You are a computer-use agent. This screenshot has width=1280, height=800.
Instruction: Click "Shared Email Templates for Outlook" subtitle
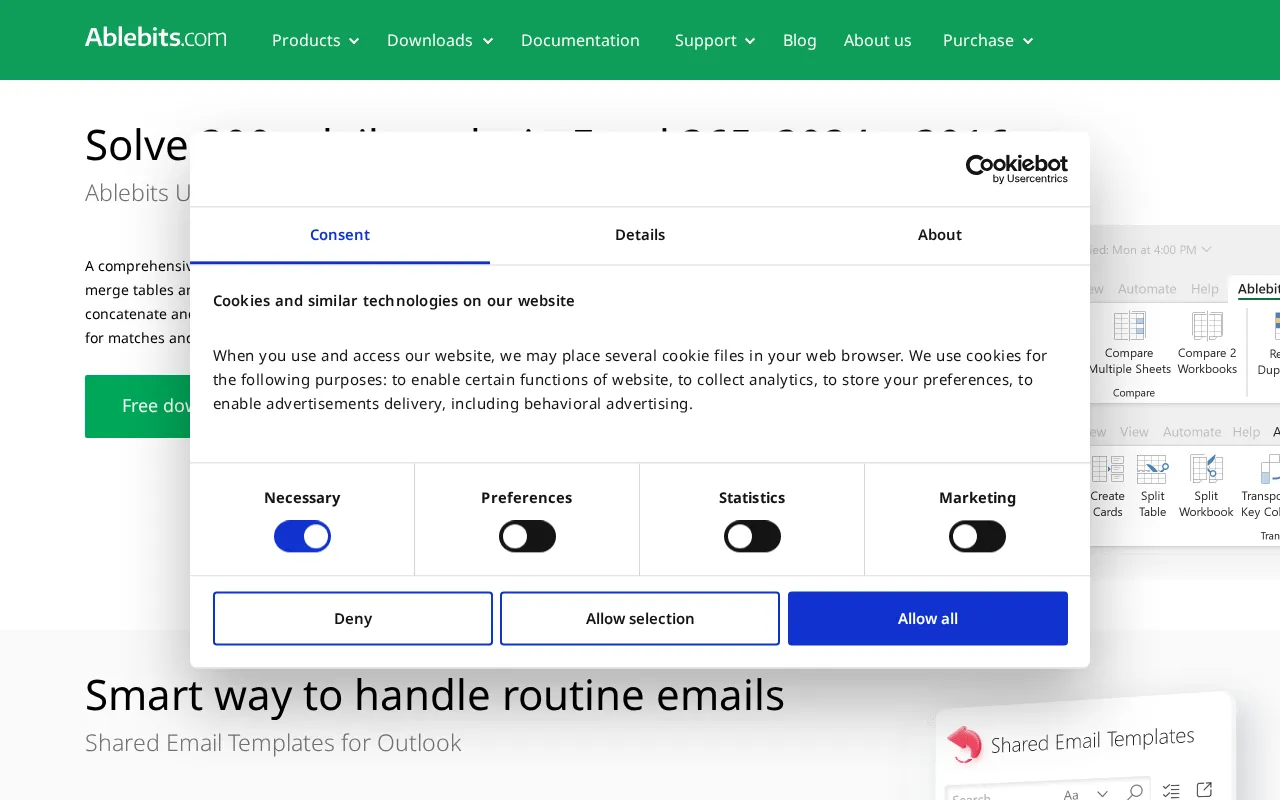point(273,743)
